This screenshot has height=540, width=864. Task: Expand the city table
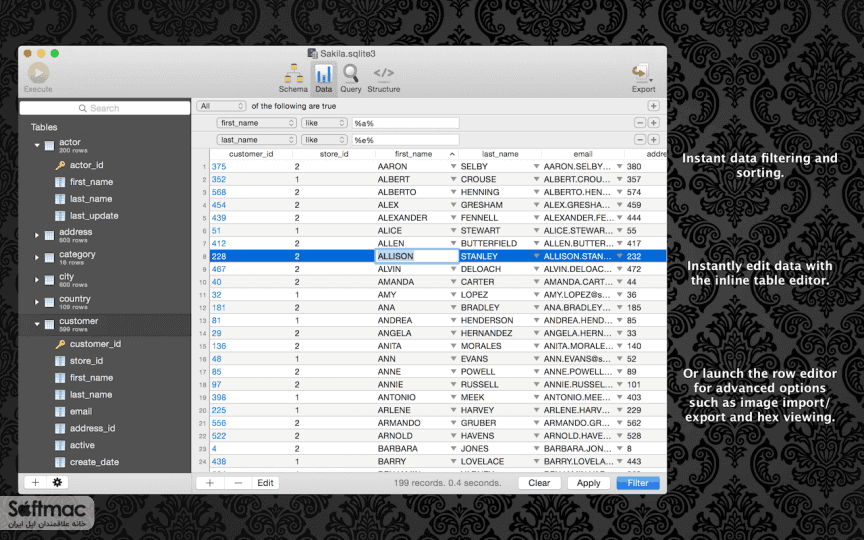pos(37,280)
